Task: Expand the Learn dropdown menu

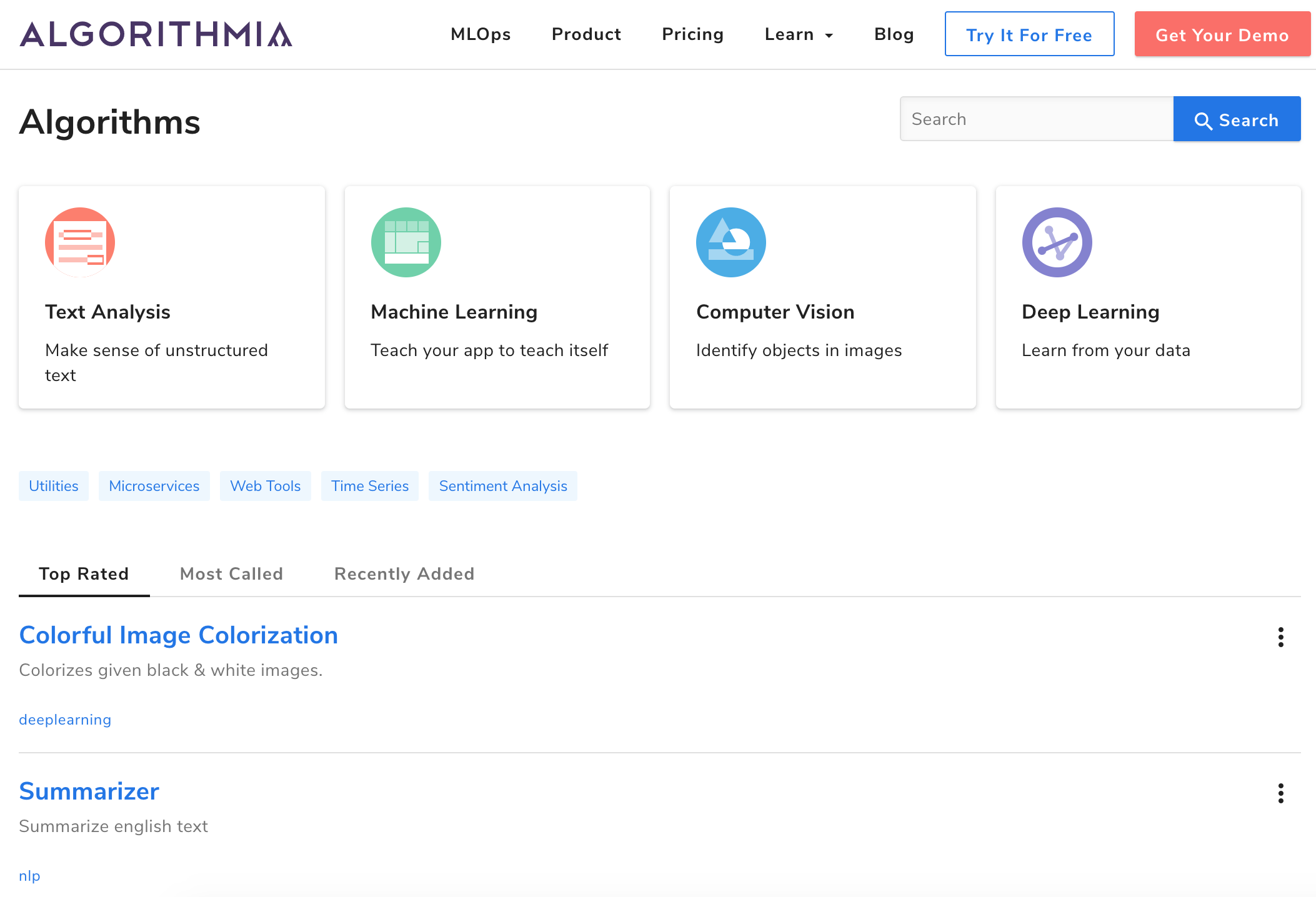Action: coord(799,34)
